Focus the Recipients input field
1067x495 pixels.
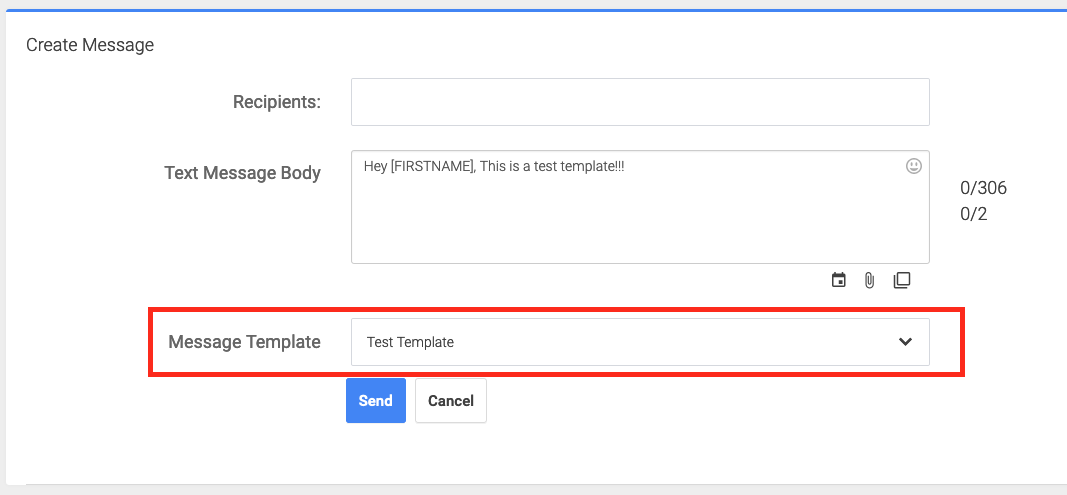pos(640,102)
